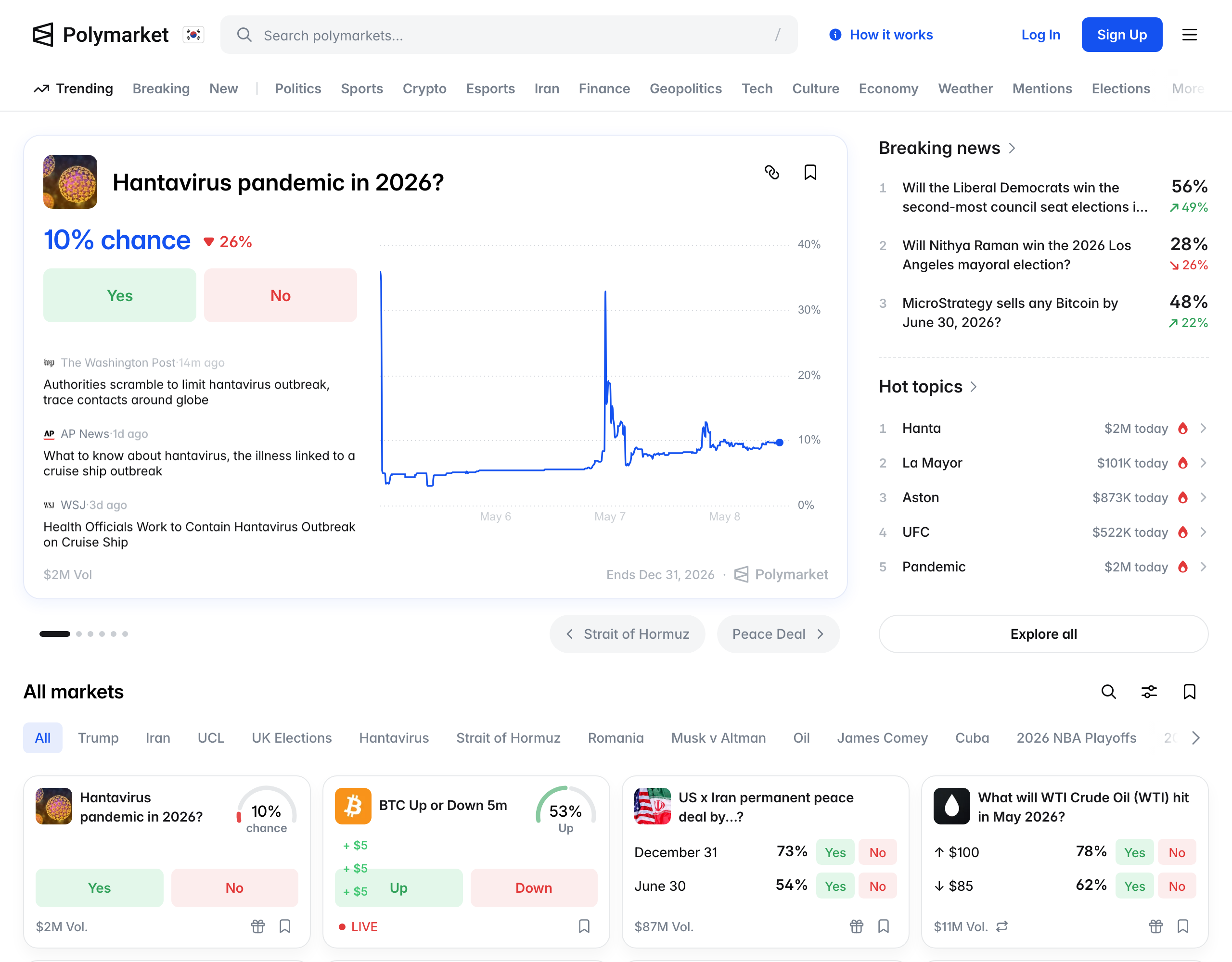Open the hamburger menu icon
This screenshot has width=1232, height=962.
point(1189,35)
